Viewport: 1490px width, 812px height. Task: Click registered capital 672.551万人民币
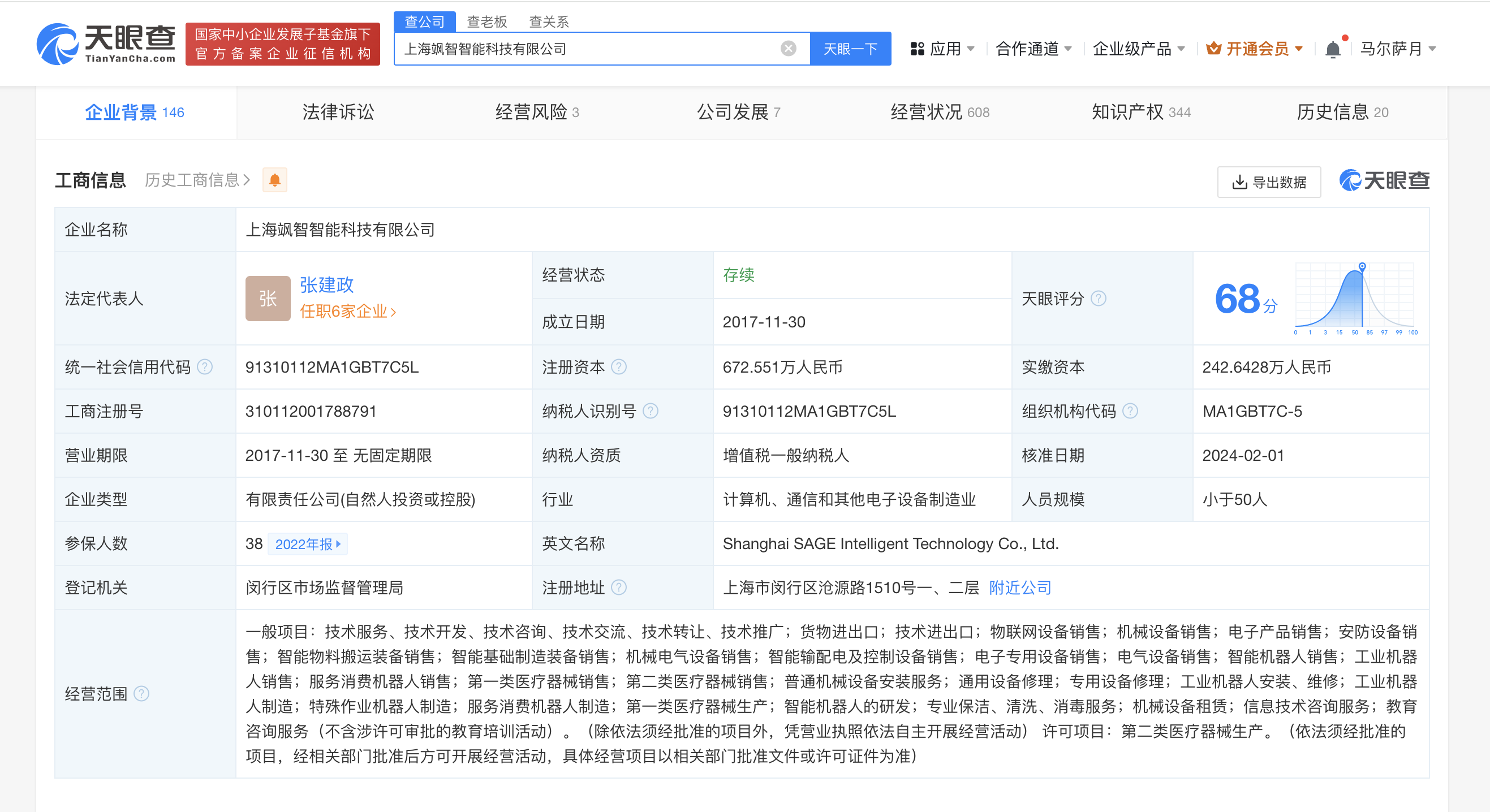(x=782, y=367)
